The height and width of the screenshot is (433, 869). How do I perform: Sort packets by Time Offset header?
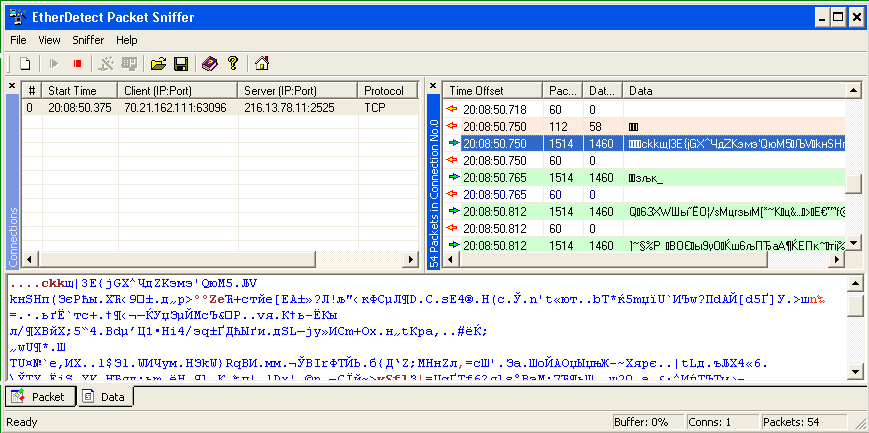coord(492,90)
